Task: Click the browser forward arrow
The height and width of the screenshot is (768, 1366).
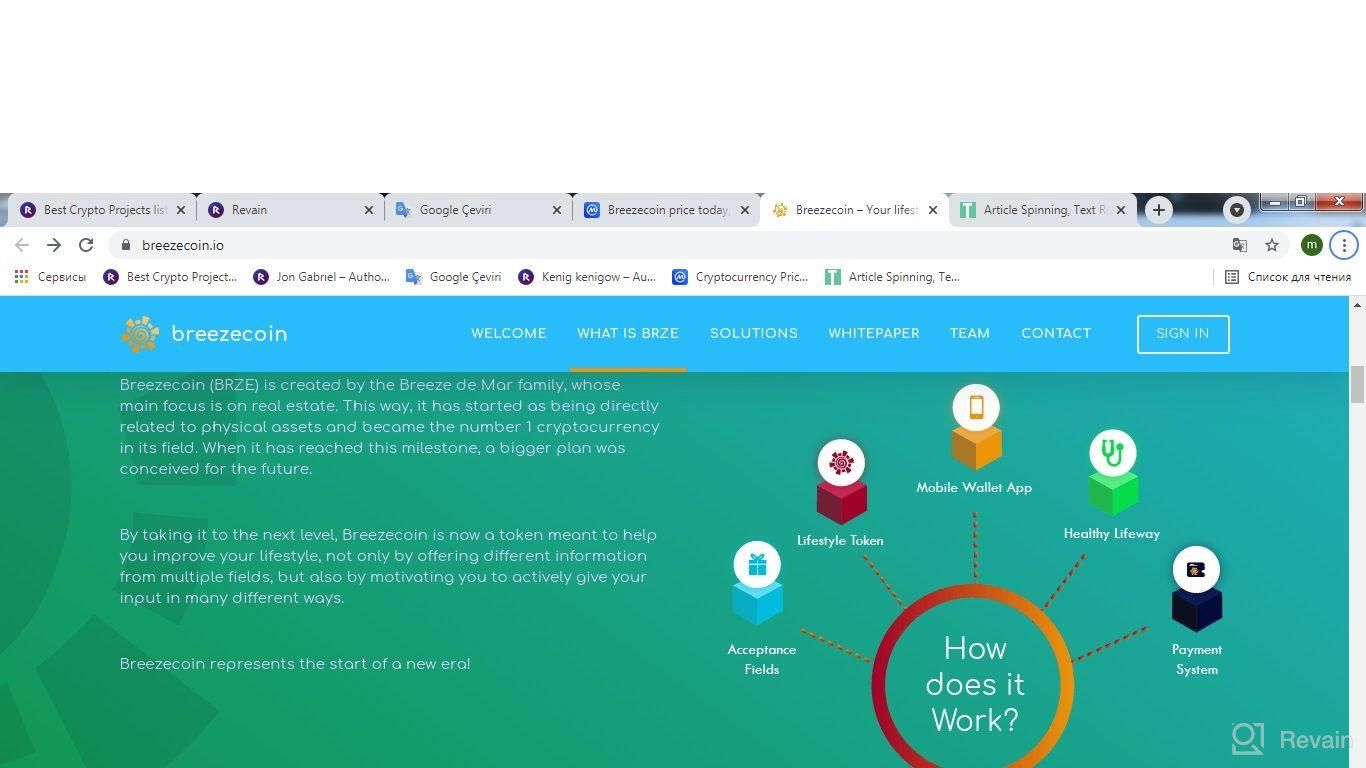Action: click(54, 245)
